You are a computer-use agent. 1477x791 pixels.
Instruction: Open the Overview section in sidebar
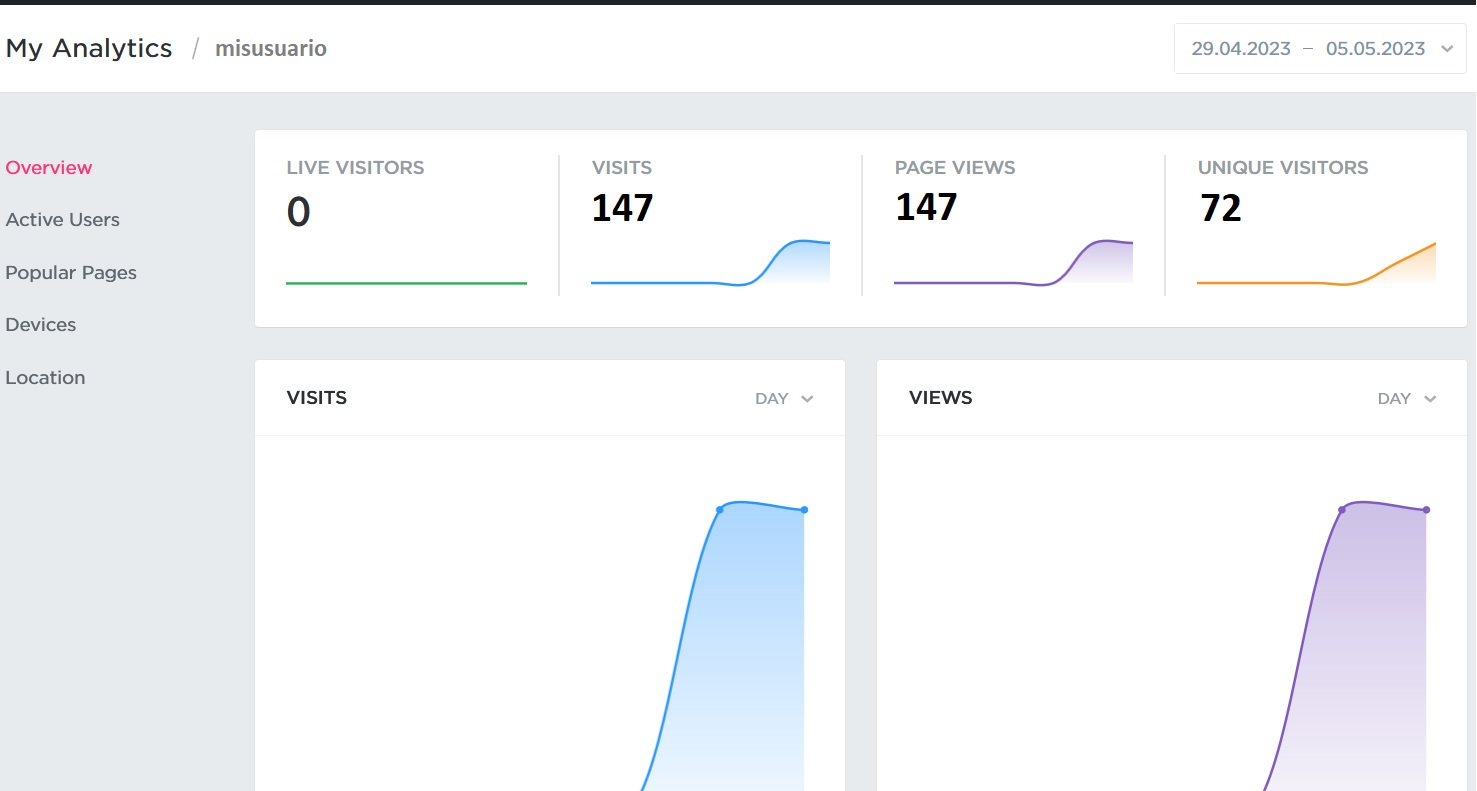tap(49, 168)
